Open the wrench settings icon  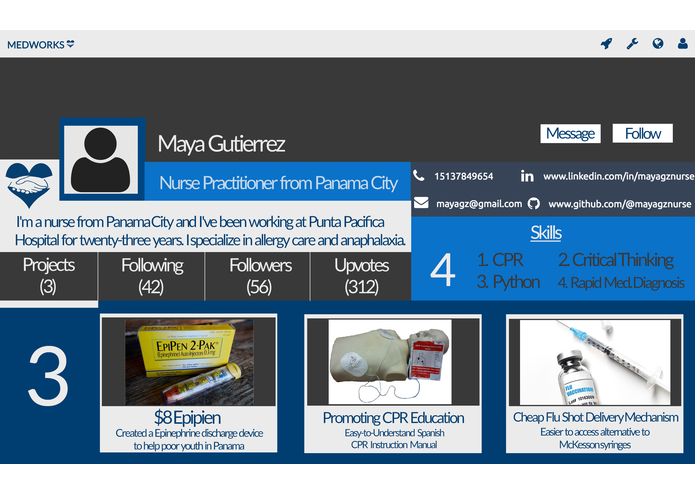[x=632, y=43]
